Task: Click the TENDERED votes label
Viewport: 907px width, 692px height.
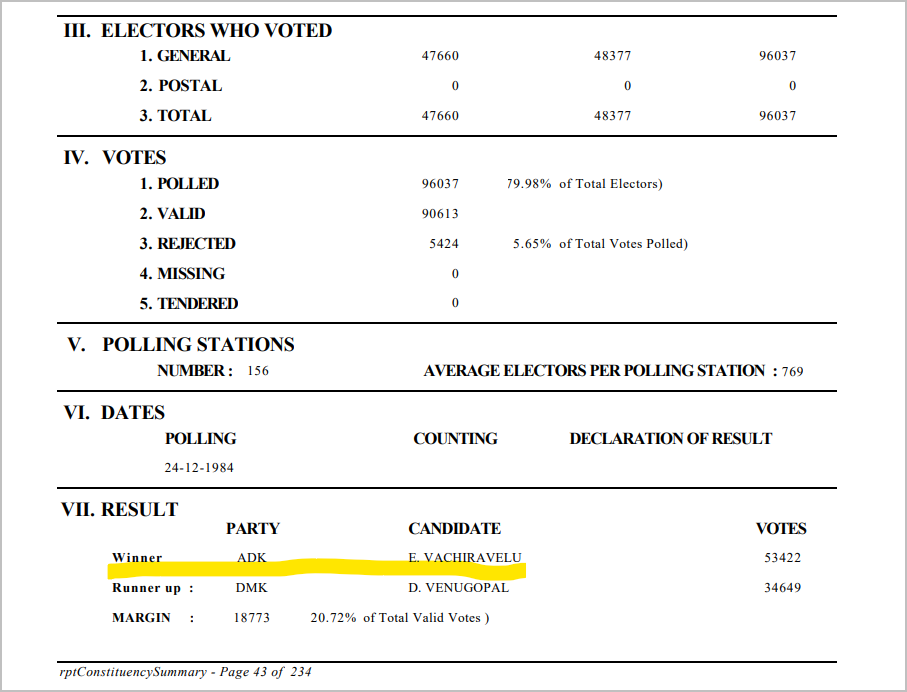Action: (x=189, y=304)
